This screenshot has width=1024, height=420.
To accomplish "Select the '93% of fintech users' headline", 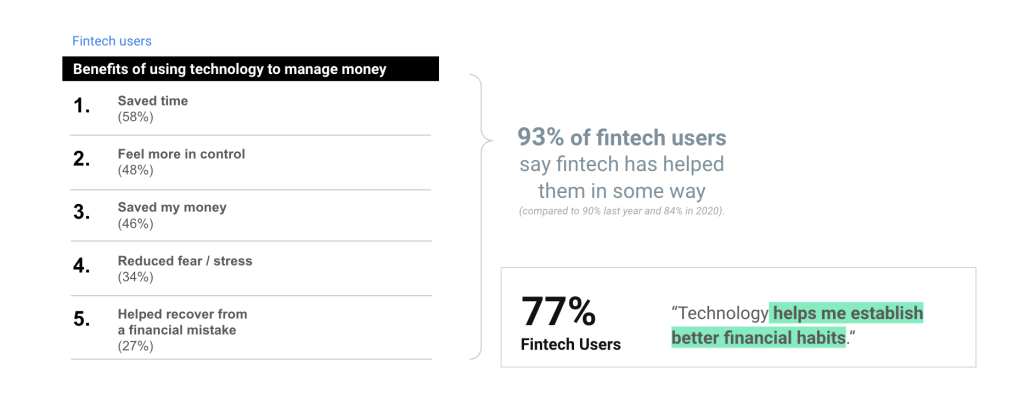I will click(622, 137).
